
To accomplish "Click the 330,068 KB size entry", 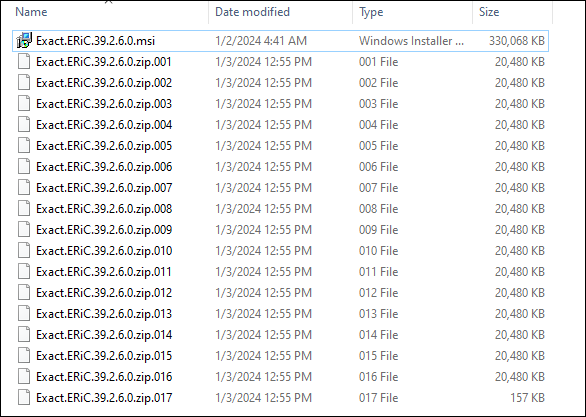I will click(517, 41).
